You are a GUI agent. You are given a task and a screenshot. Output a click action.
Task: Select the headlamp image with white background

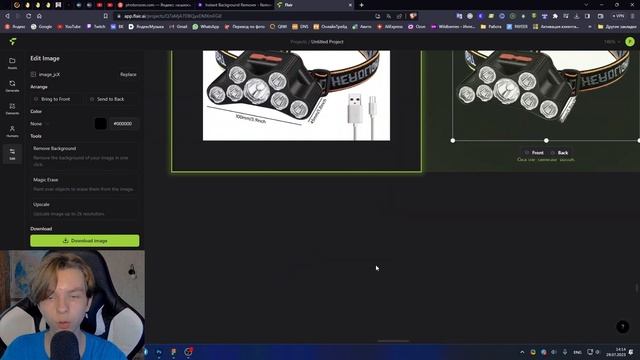(x=296, y=96)
